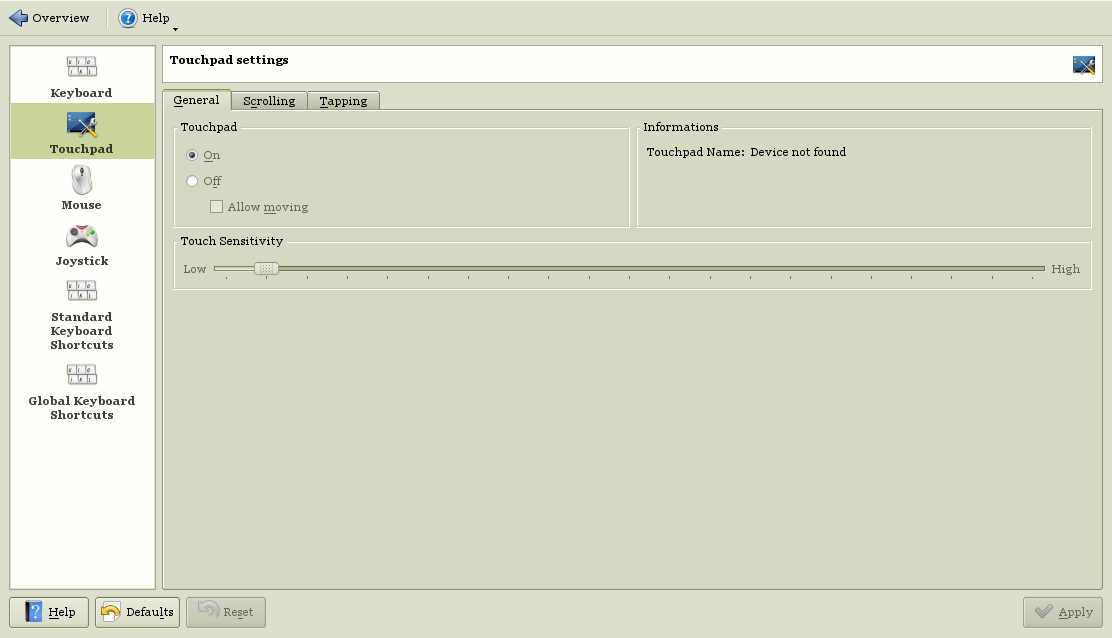Select the touchpad Off radio button
This screenshot has width=1112, height=638.
coord(192,182)
